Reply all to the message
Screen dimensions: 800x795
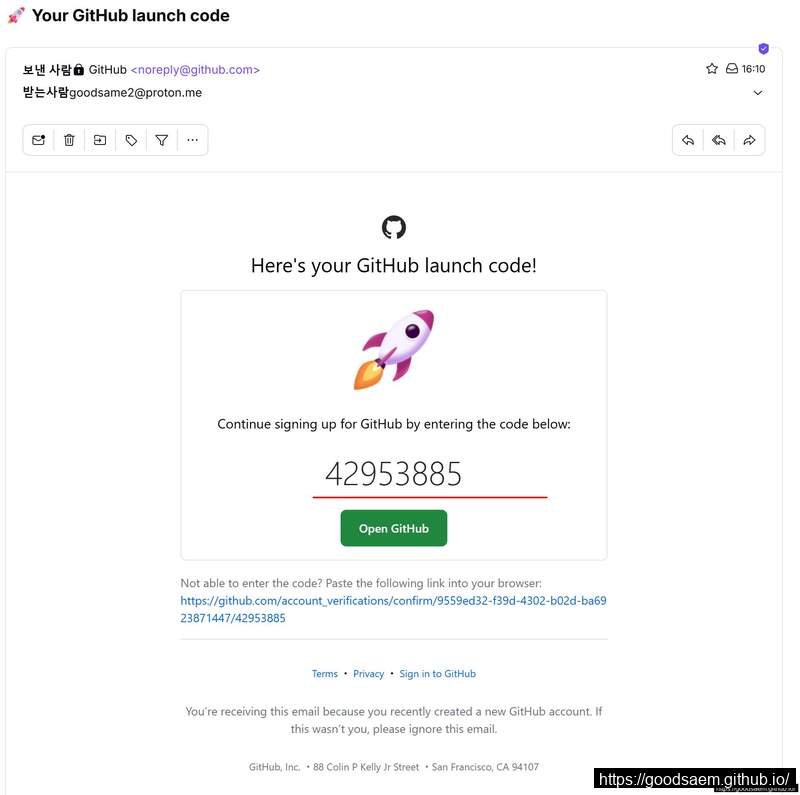(x=719, y=140)
